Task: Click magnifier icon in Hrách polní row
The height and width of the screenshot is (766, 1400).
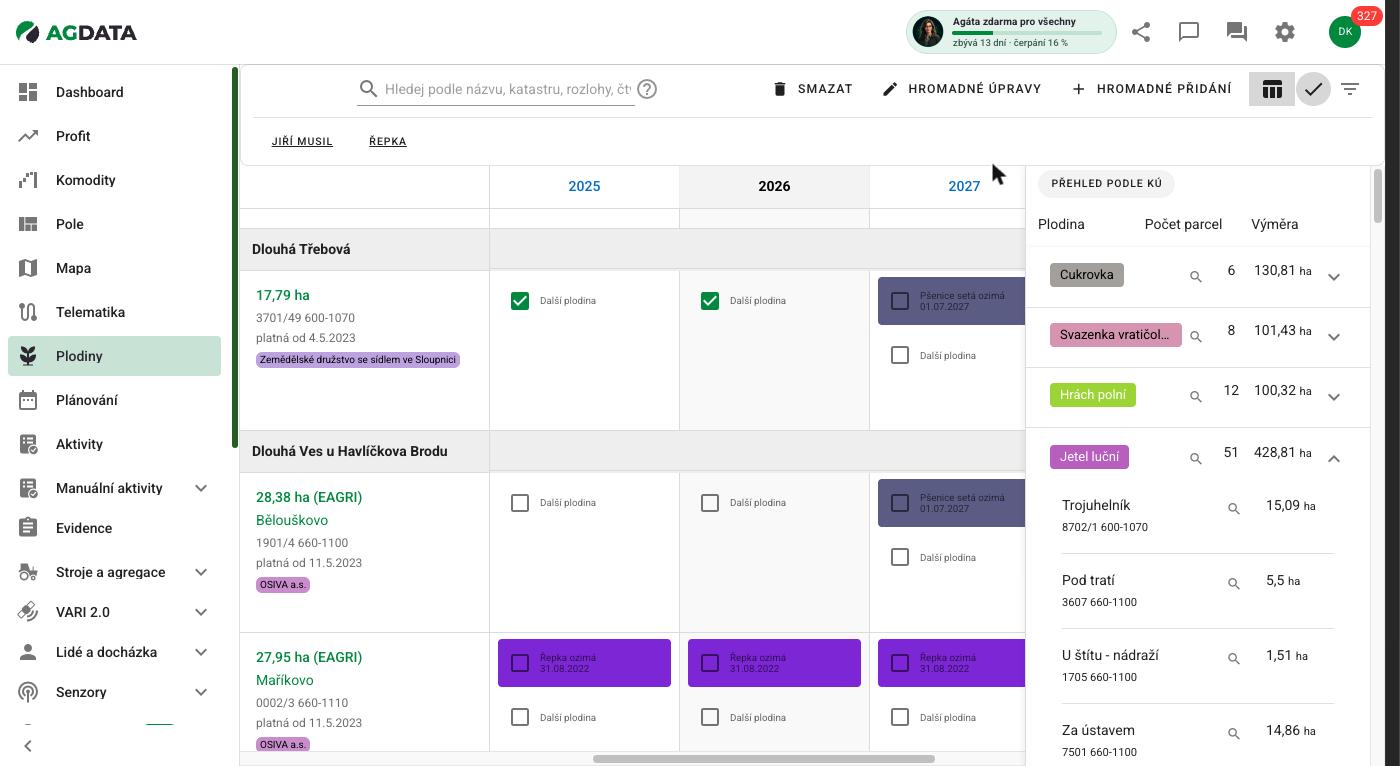Action: point(1195,396)
